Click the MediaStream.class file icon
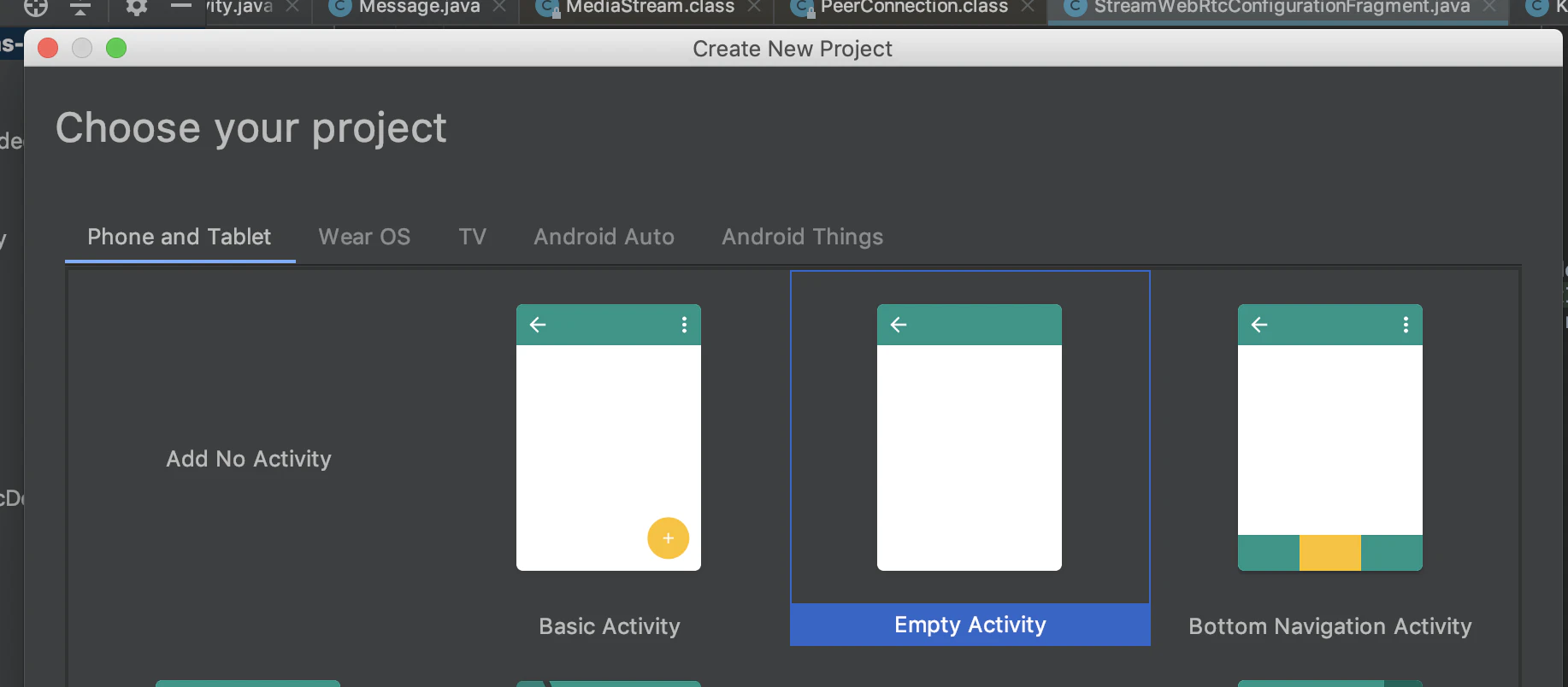 point(547,9)
